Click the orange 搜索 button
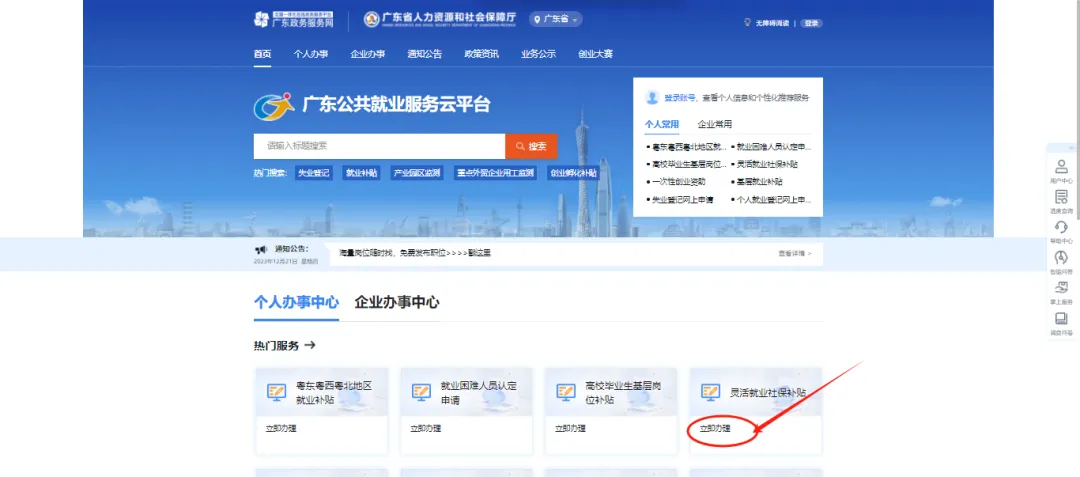This screenshot has width=1080, height=477. (x=531, y=146)
